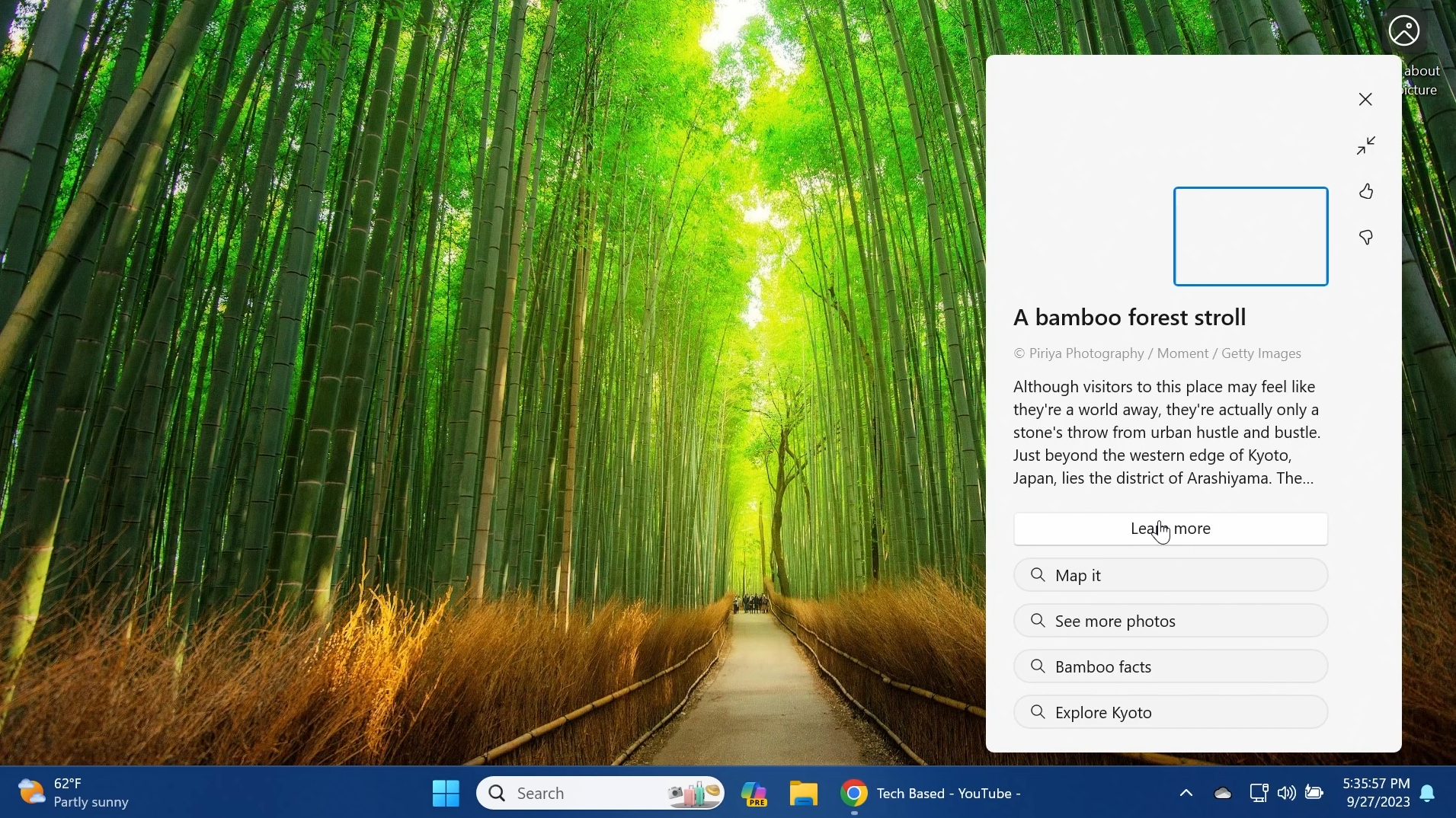Open the Explore Kyoto search suggestion
Image resolution: width=1456 pixels, height=818 pixels.
tap(1170, 712)
